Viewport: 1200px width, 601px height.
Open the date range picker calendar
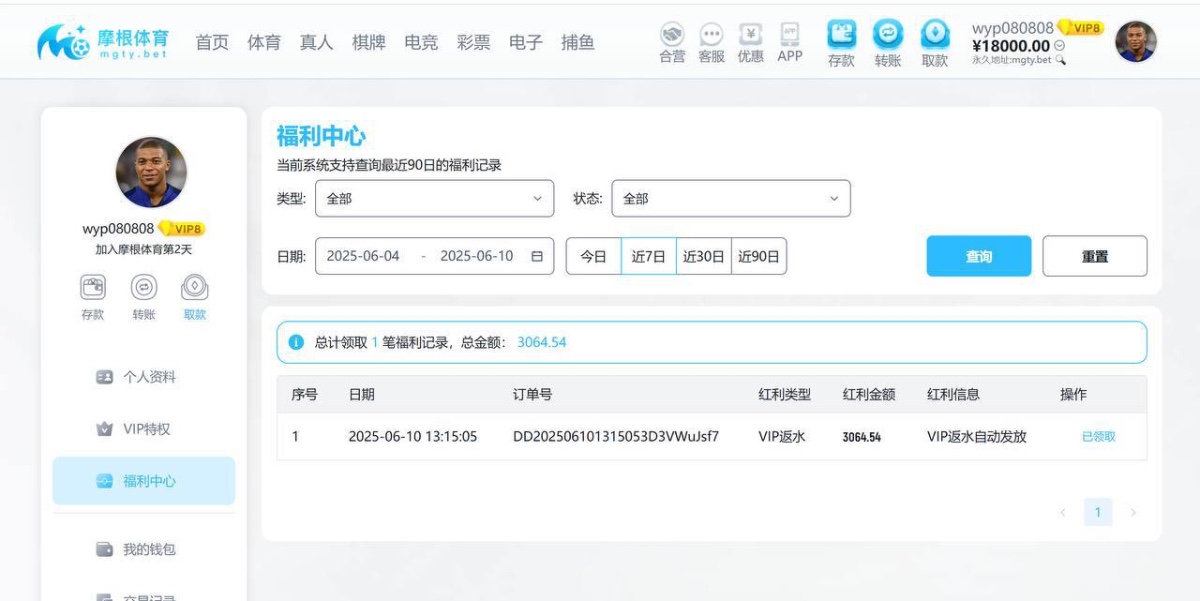click(x=535, y=256)
